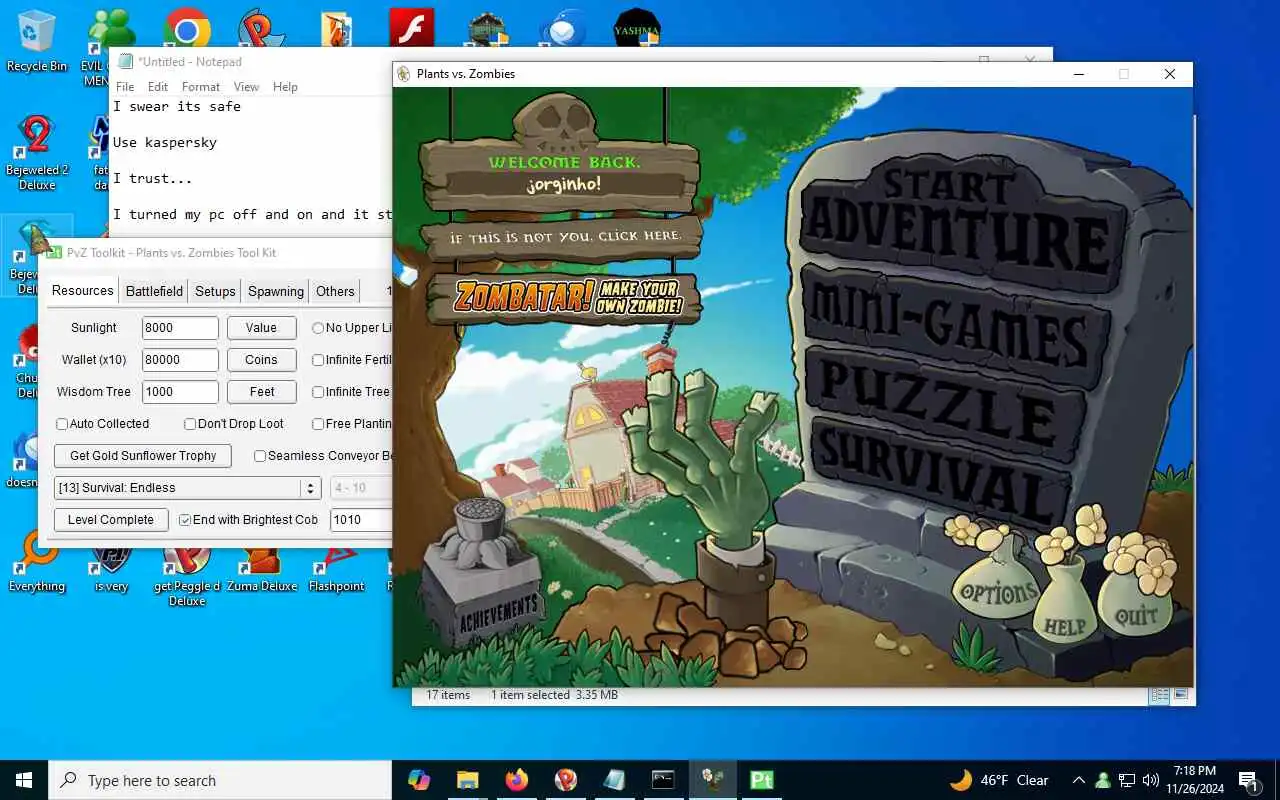Click the Level Complete button
Screen dimensions: 1280x800
coord(111,520)
